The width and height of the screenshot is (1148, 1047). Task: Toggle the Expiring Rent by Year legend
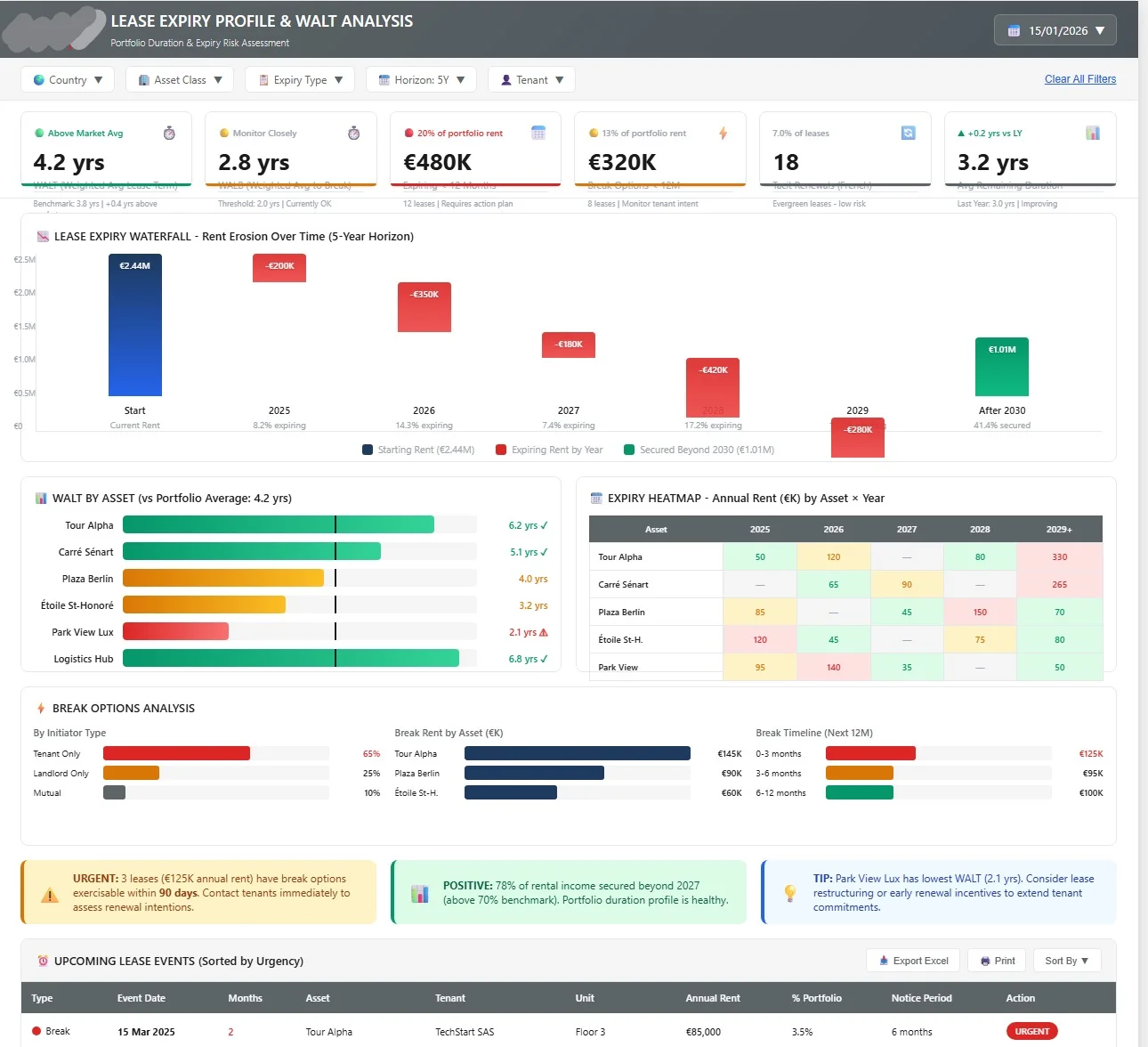pos(550,450)
